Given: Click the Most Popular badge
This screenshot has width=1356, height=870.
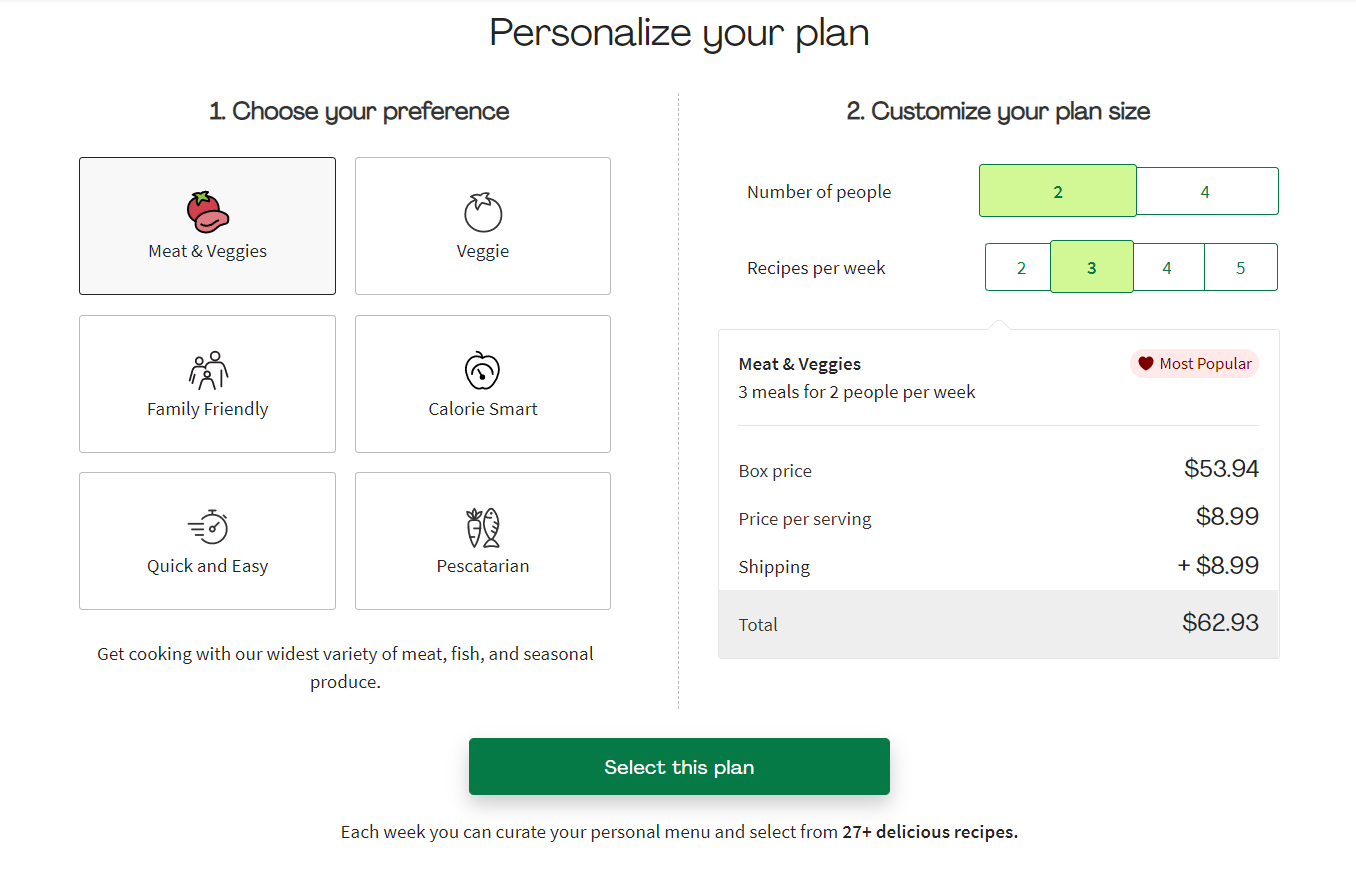Looking at the screenshot, I should 1194,363.
